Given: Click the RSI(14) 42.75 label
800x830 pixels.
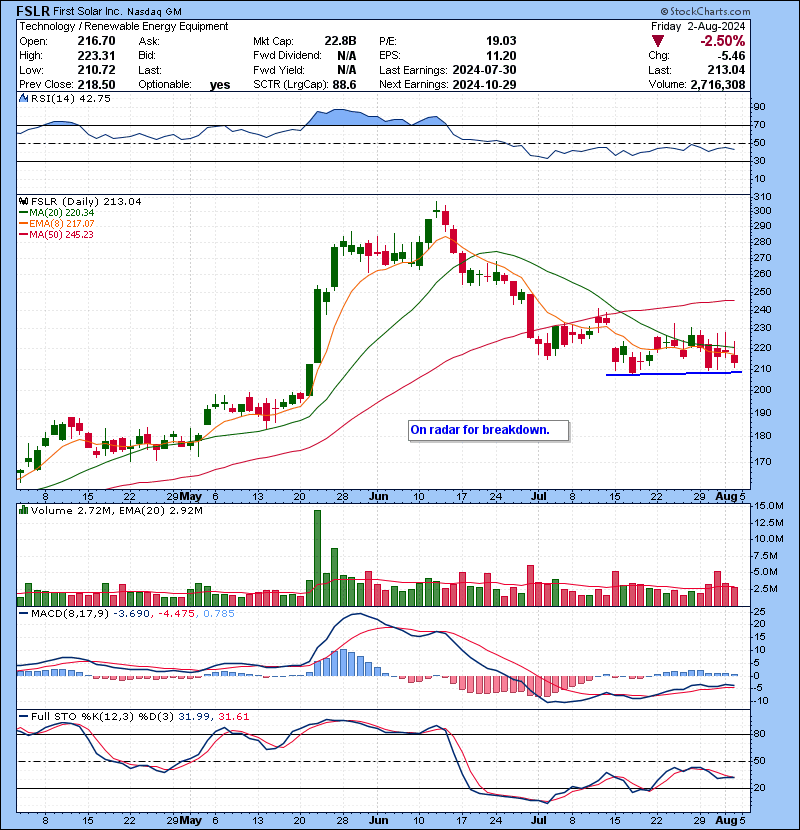Looking at the screenshot, I should pos(70,98).
